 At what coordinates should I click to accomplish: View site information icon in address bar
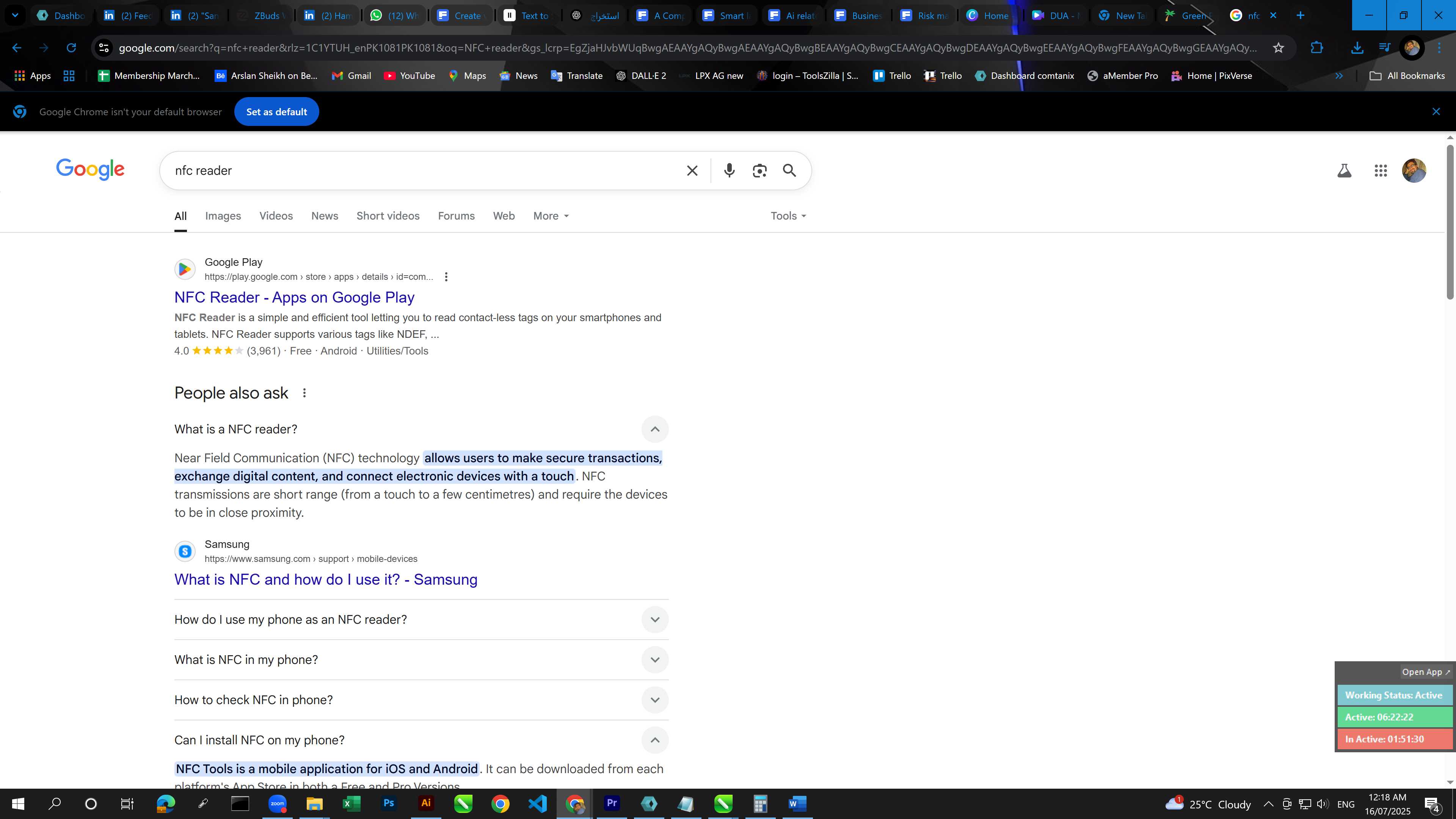(x=104, y=48)
